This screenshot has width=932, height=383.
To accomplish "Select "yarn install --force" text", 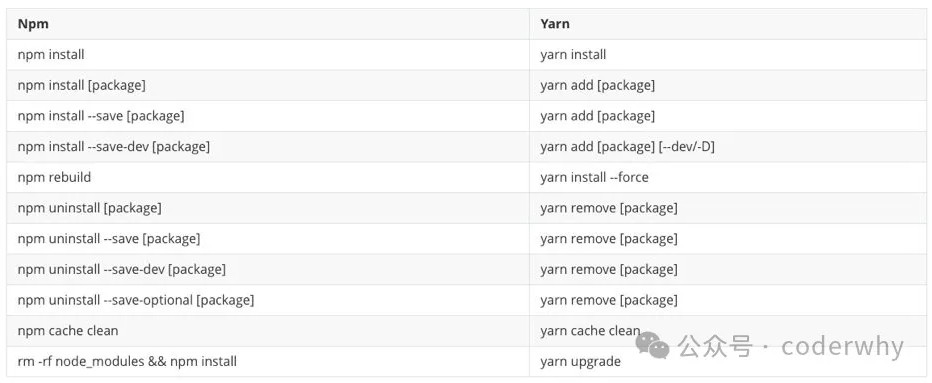I will click(x=594, y=177).
